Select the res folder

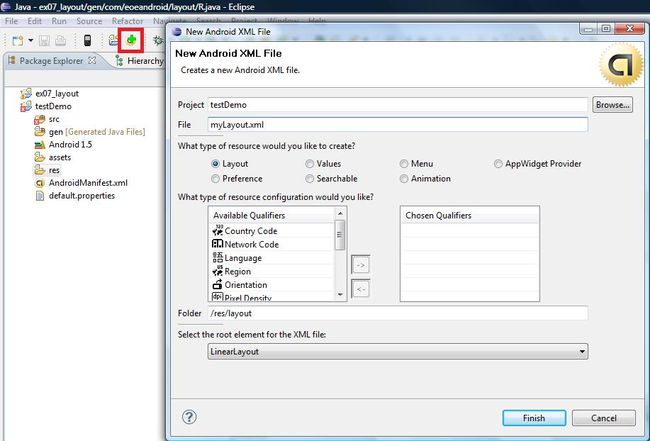click(x=47, y=170)
